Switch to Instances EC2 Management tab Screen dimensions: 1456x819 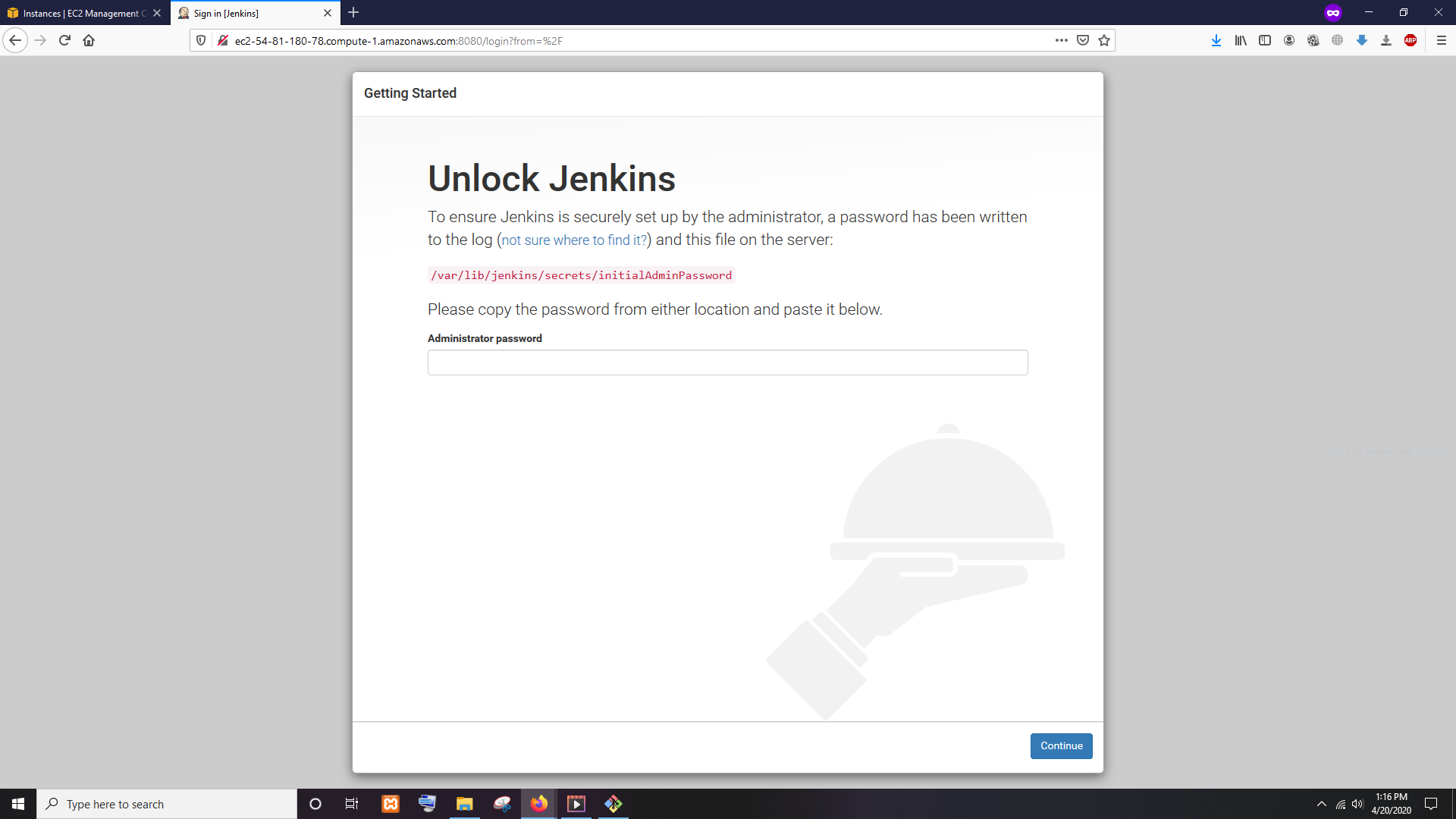80,13
